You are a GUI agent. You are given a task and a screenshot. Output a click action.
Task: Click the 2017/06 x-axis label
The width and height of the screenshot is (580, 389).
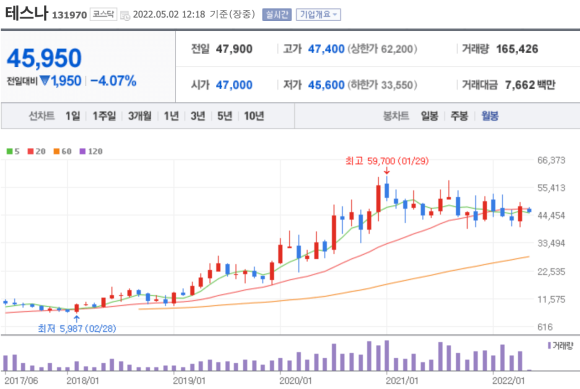[x=21, y=380]
